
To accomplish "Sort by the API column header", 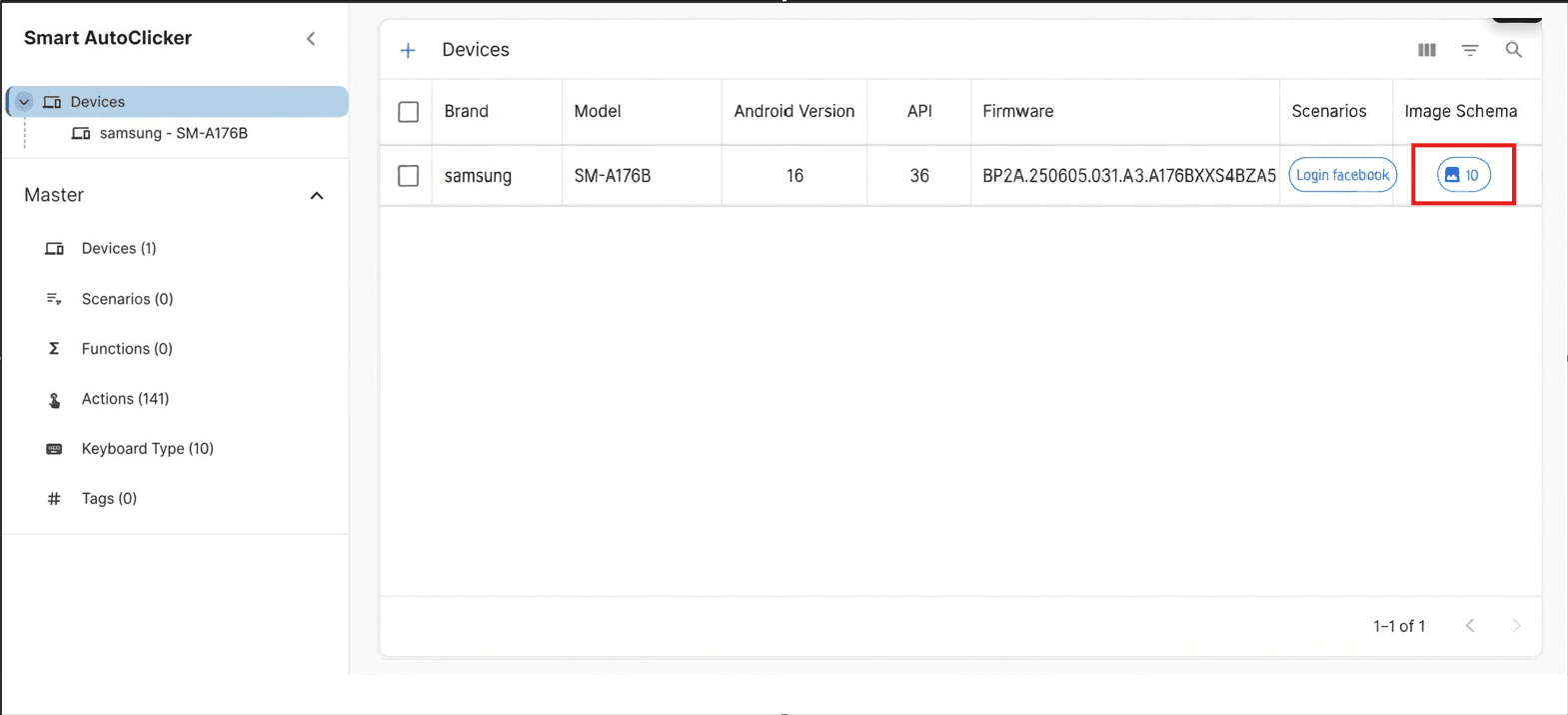I will click(x=919, y=111).
